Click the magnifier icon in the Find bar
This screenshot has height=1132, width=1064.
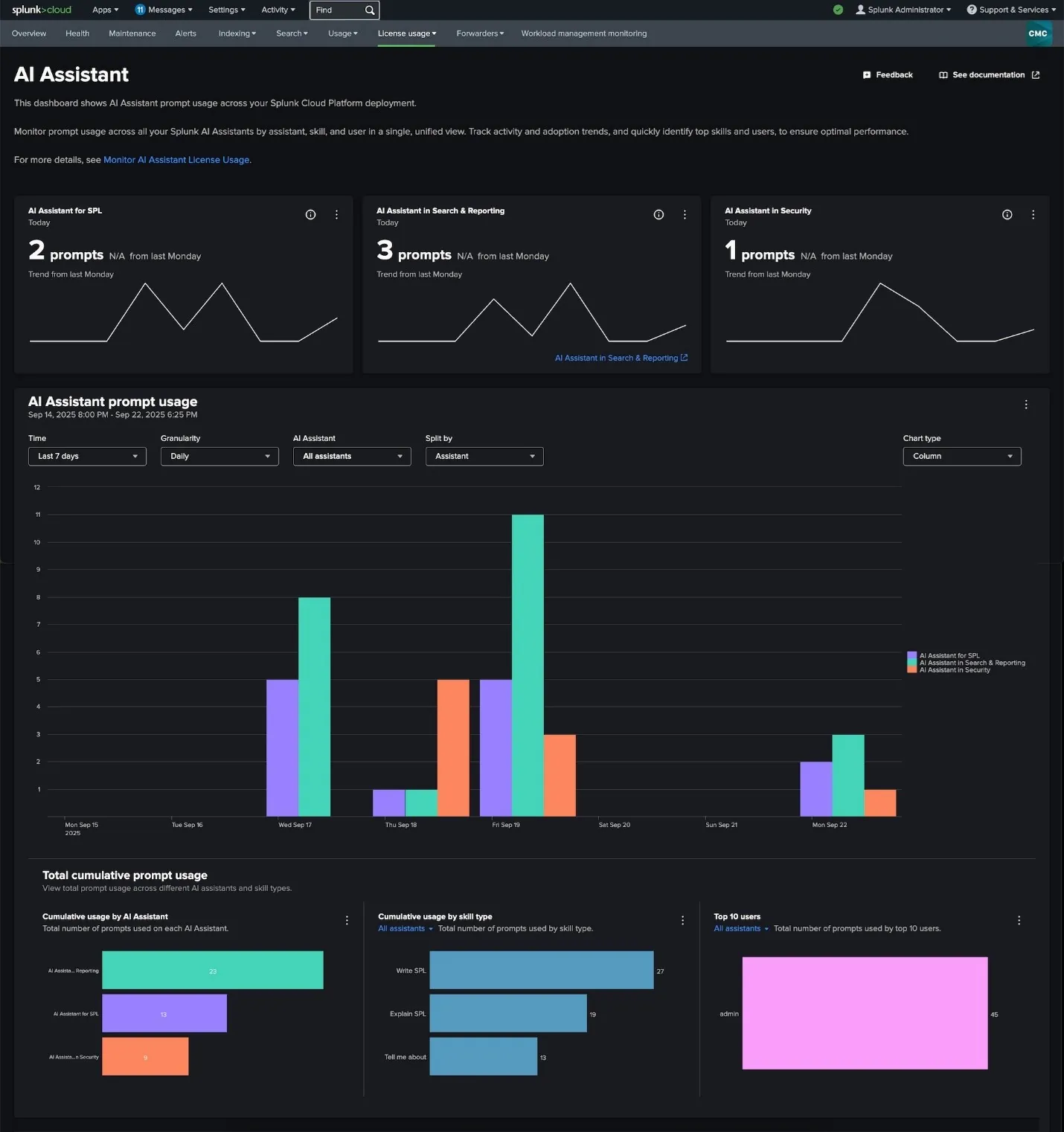point(368,10)
